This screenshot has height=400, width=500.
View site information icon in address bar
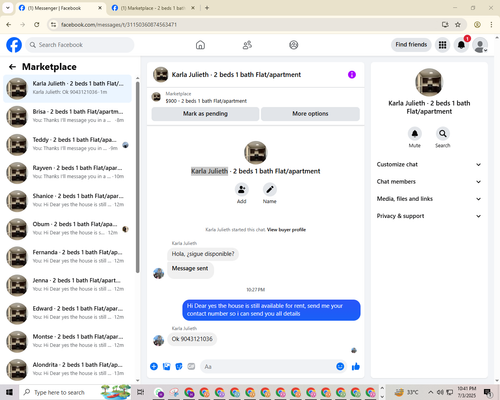pos(53,24)
